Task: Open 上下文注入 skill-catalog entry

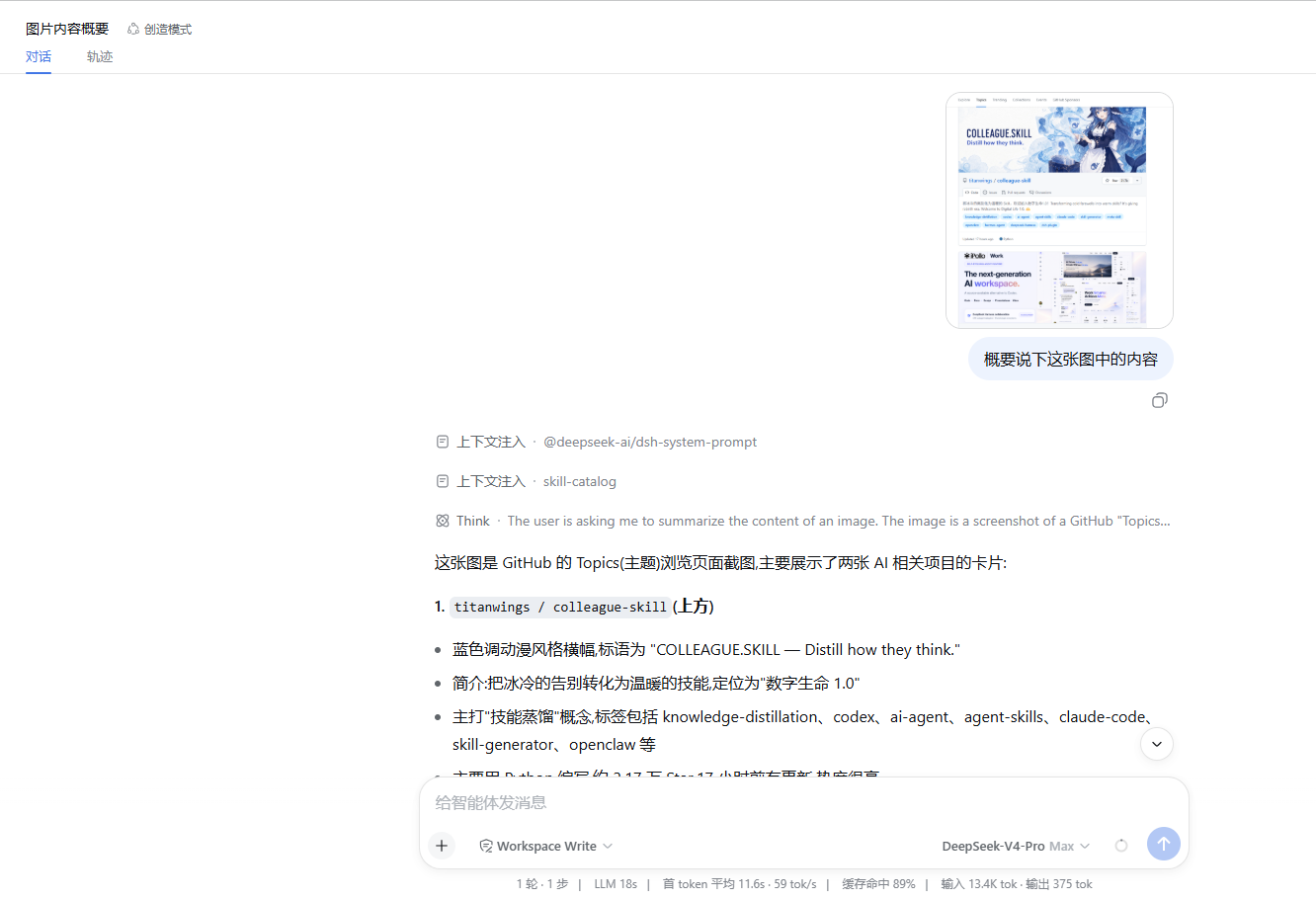Action: point(527,481)
